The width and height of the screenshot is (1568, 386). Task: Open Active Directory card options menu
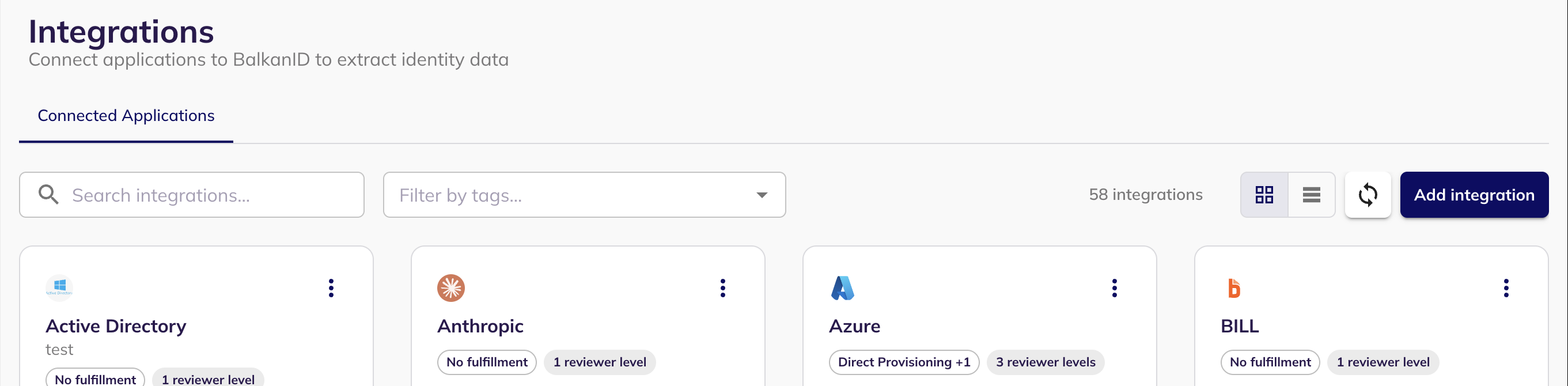[x=331, y=288]
